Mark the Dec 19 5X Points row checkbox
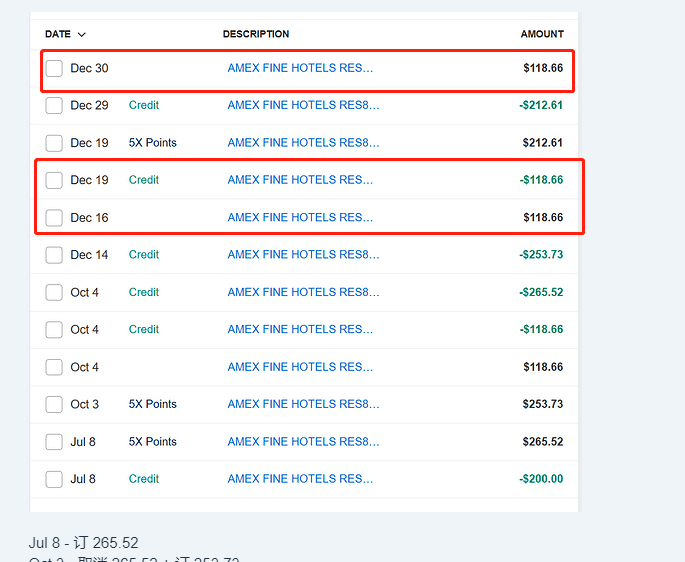This screenshot has width=685, height=562. pyautogui.click(x=54, y=143)
